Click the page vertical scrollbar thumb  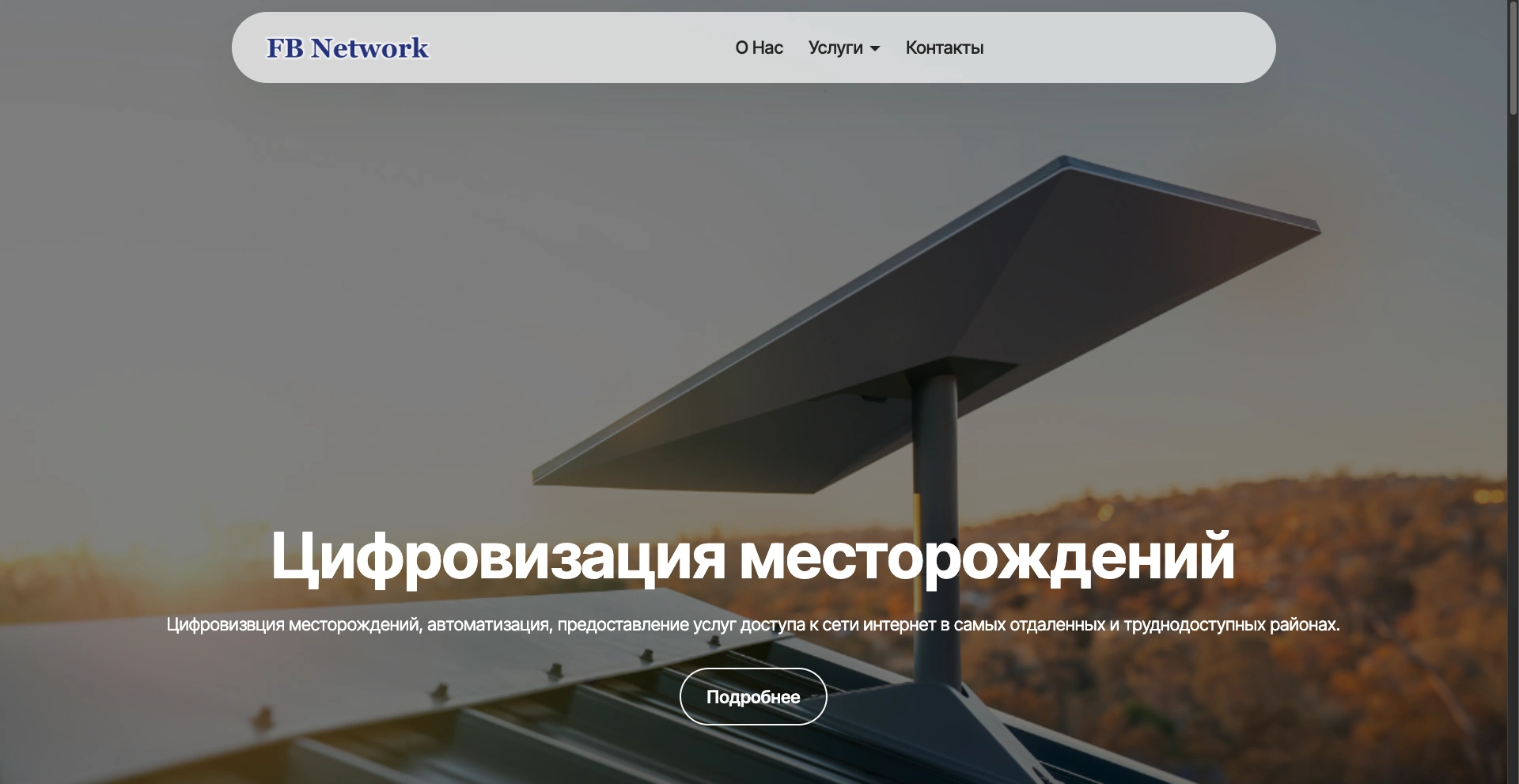1513,58
